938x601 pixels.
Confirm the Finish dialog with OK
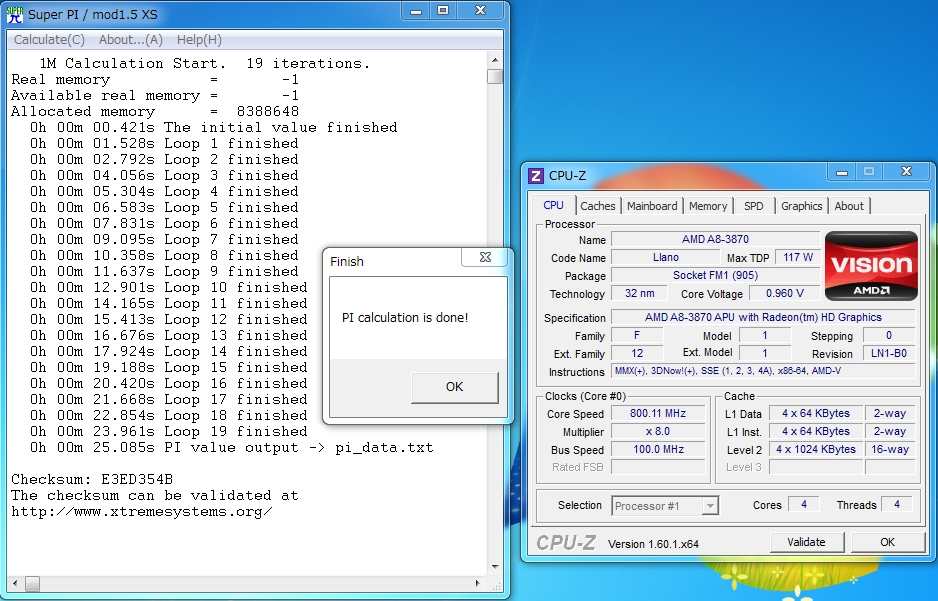click(x=455, y=387)
